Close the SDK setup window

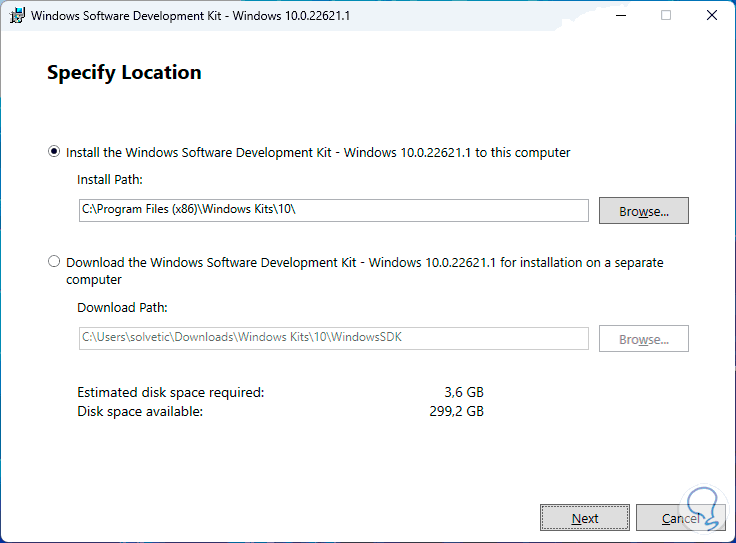click(712, 15)
